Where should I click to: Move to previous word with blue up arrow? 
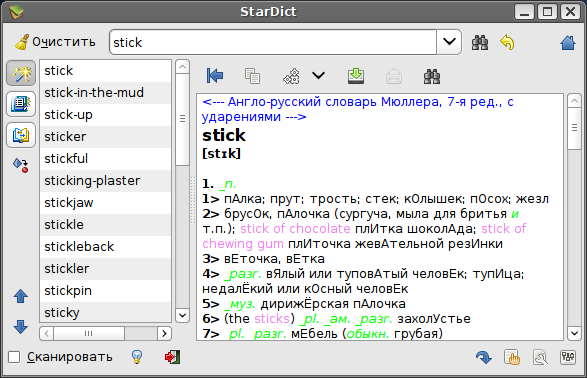[21, 296]
